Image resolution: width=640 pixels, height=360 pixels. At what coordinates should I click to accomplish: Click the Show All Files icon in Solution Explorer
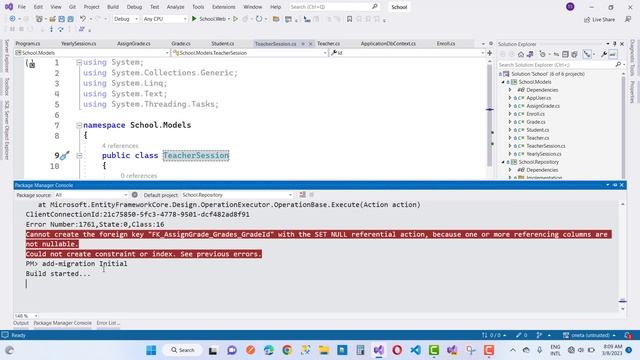[574, 54]
